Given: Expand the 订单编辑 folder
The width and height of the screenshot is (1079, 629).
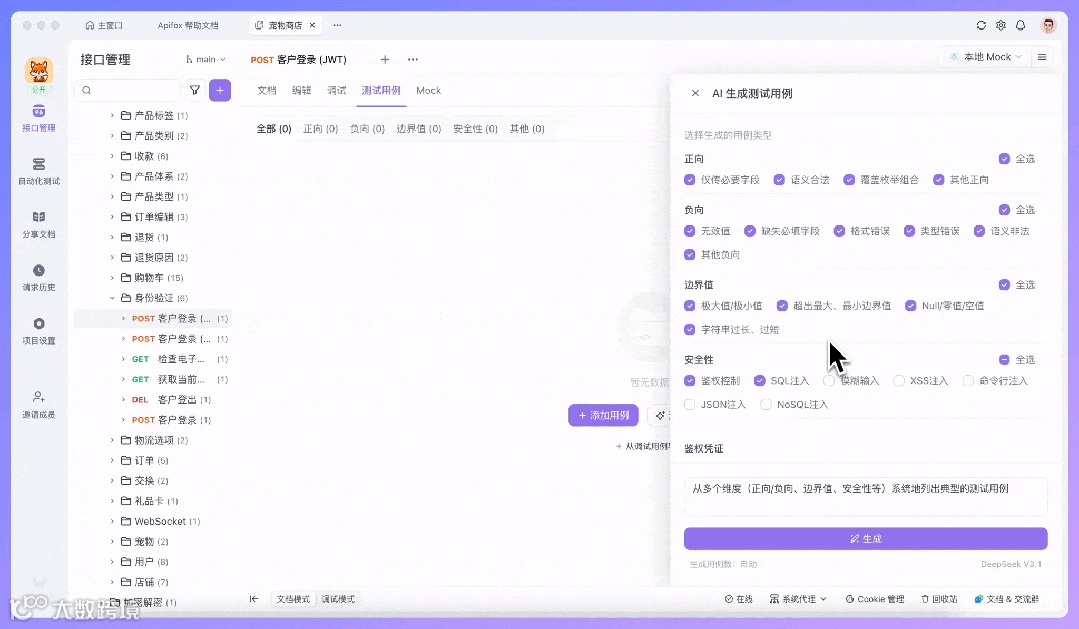Looking at the screenshot, I should coord(112,217).
